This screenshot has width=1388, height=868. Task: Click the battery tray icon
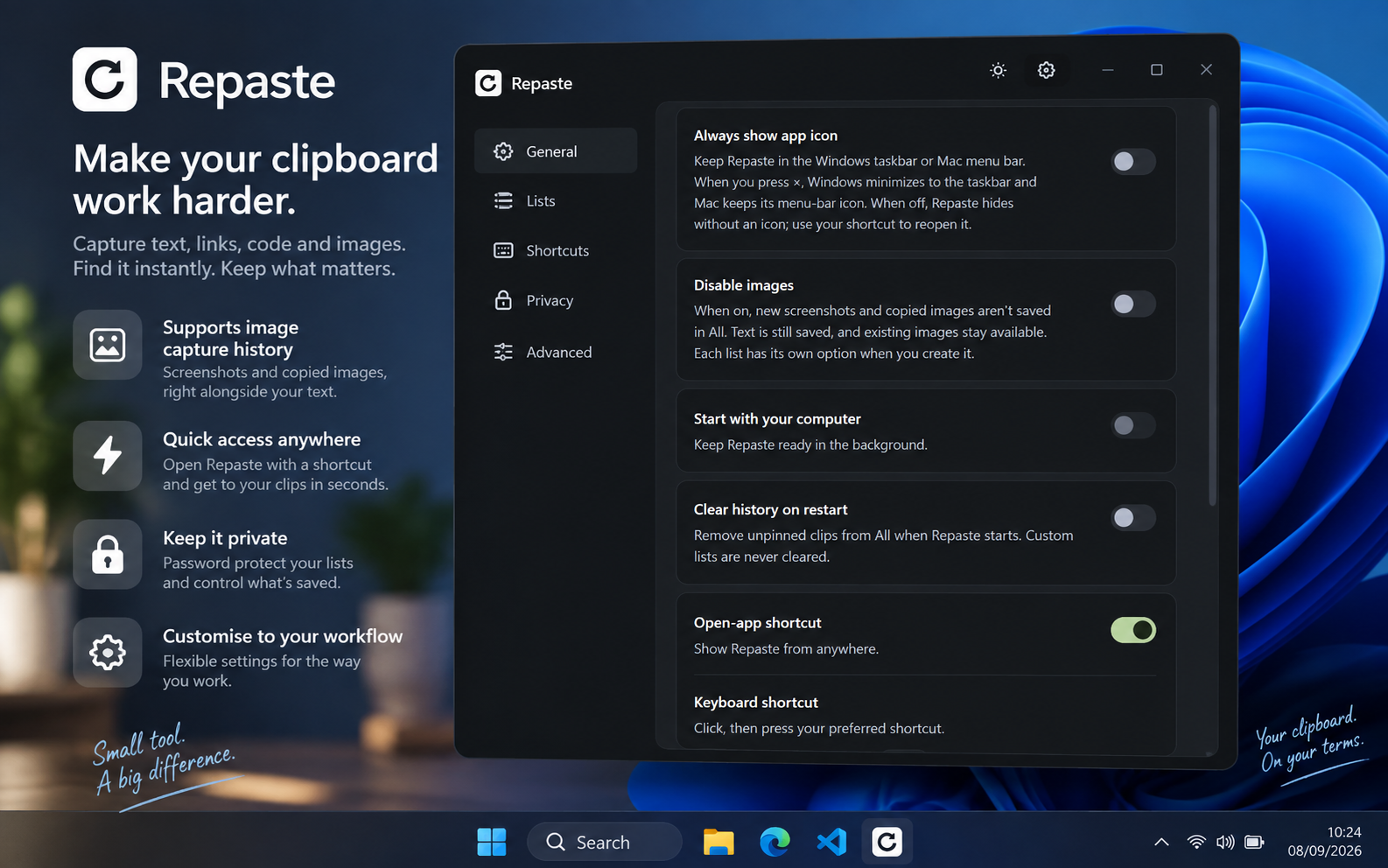point(1254,842)
